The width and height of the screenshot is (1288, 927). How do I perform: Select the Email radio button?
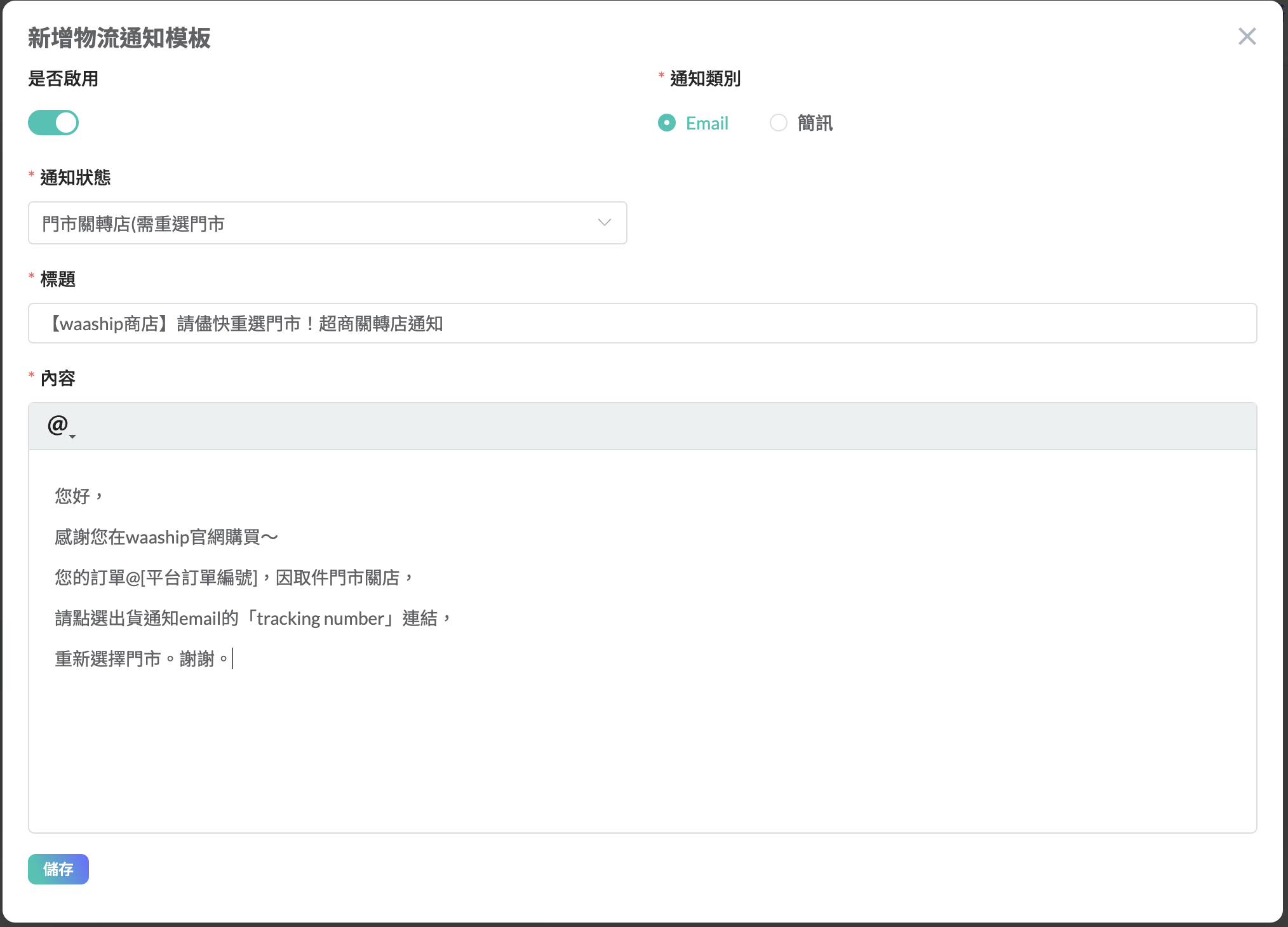(x=667, y=123)
